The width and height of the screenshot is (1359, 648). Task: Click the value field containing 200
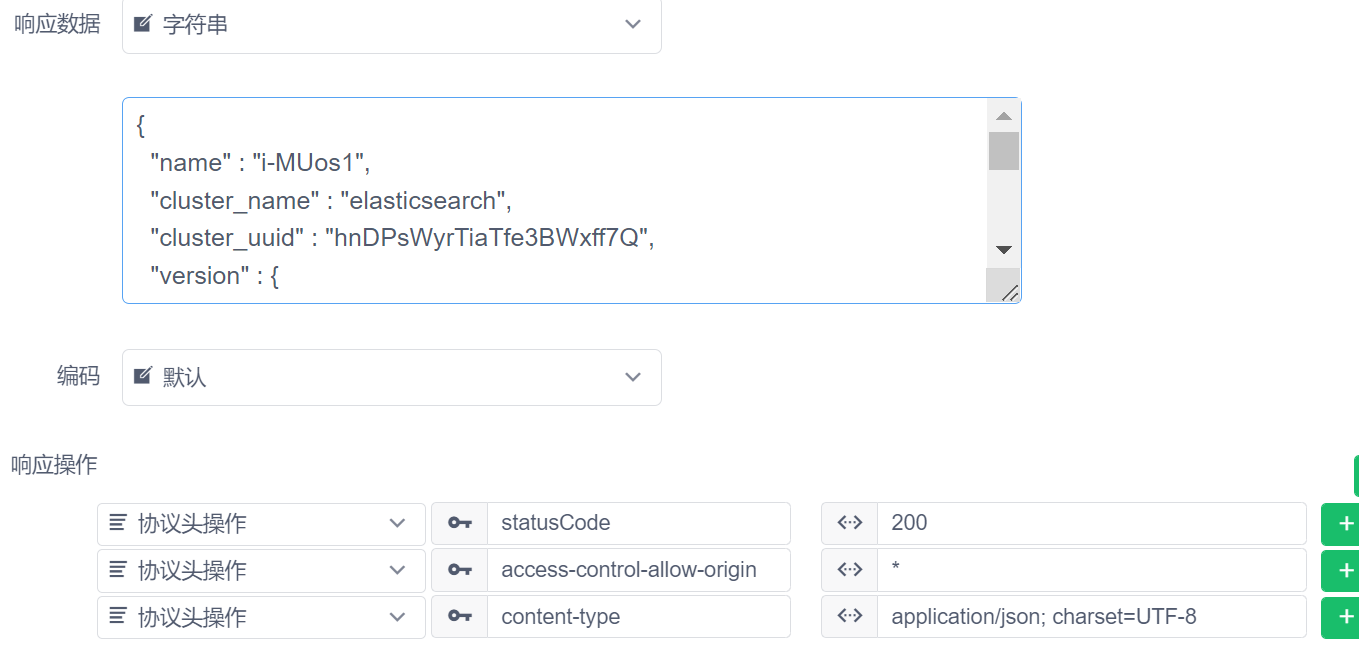pos(1090,523)
